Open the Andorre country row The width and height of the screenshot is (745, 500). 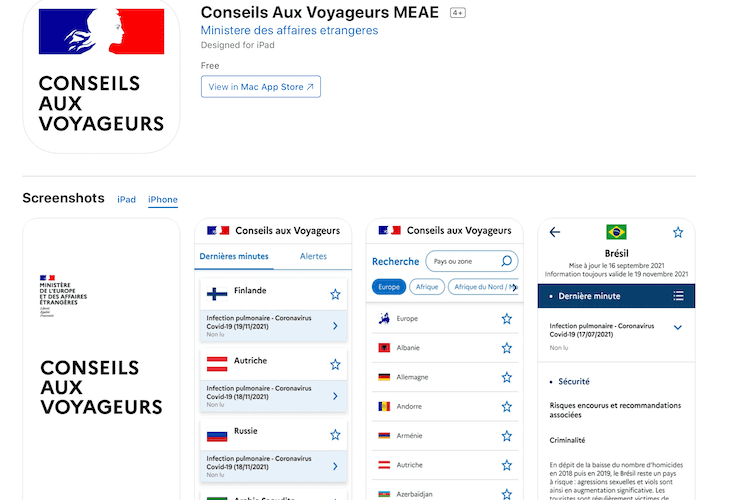445,406
